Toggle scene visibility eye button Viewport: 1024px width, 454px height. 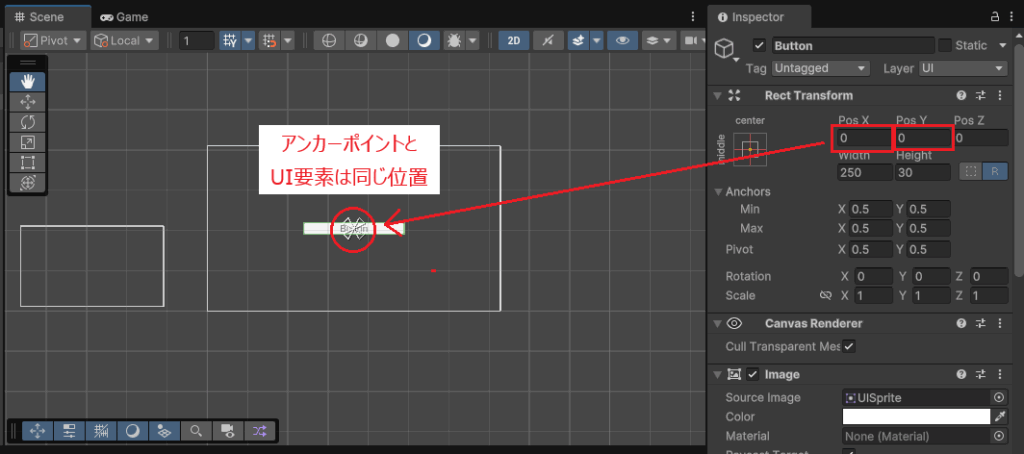(x=623, y=41)
